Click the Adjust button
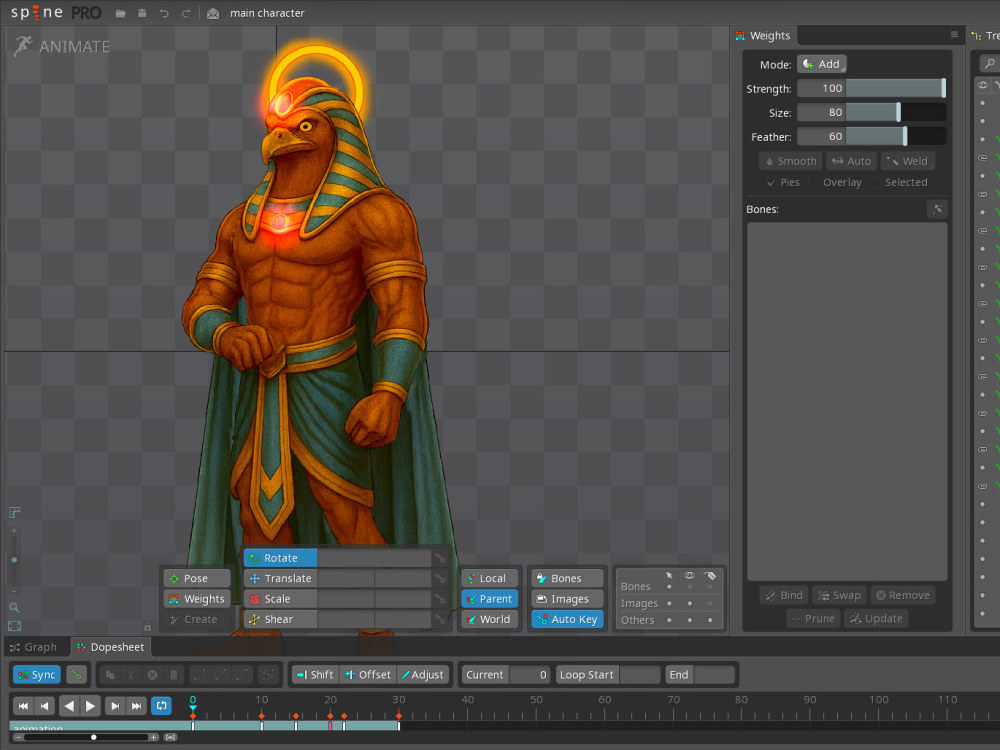The width and height of the screenshot is (1000, 750). (423, 674)
